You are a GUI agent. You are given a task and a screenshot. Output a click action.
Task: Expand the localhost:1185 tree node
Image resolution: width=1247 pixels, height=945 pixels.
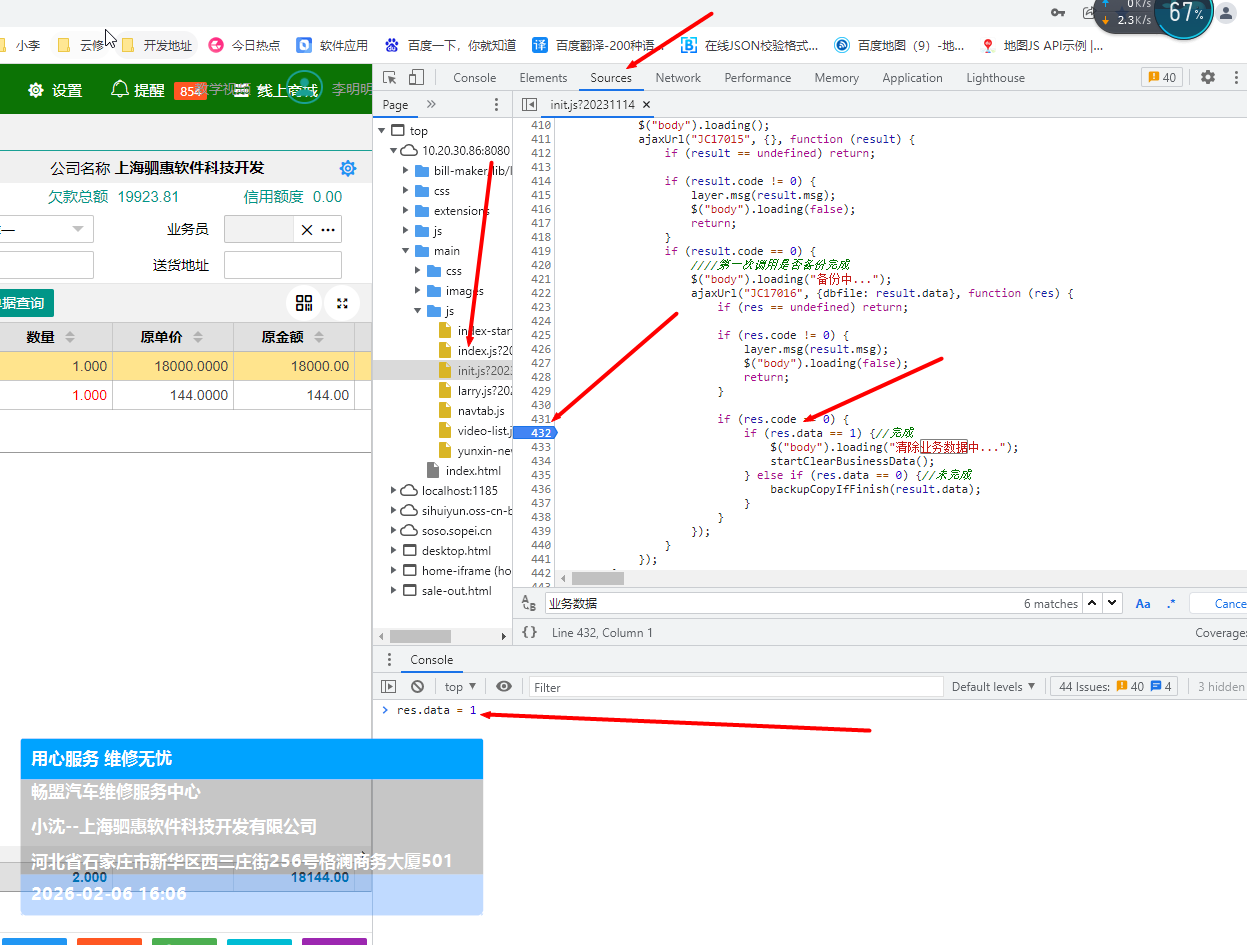coord(394,491)
